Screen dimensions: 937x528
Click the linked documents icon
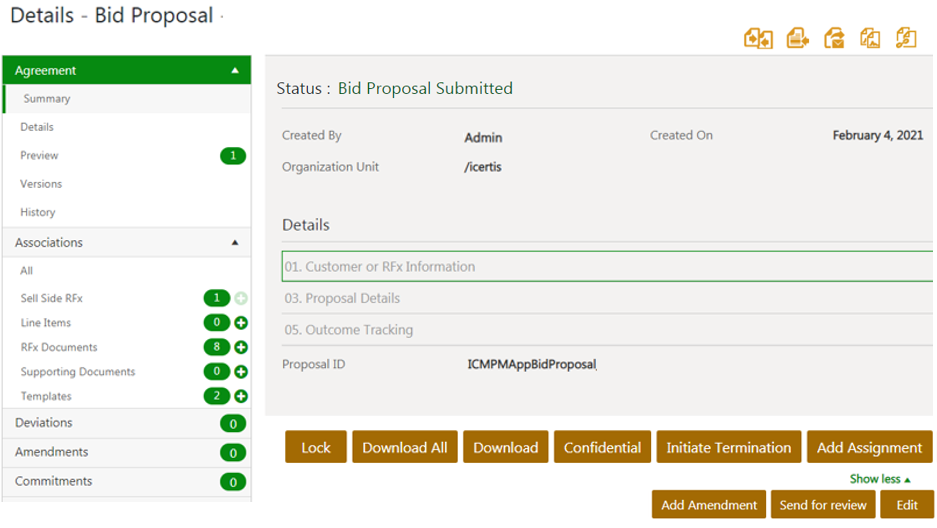906,38
